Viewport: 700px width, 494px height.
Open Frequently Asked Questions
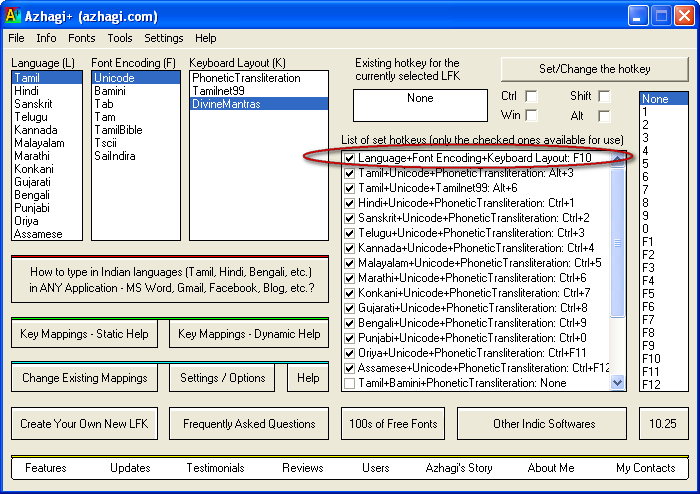point(249,423)
